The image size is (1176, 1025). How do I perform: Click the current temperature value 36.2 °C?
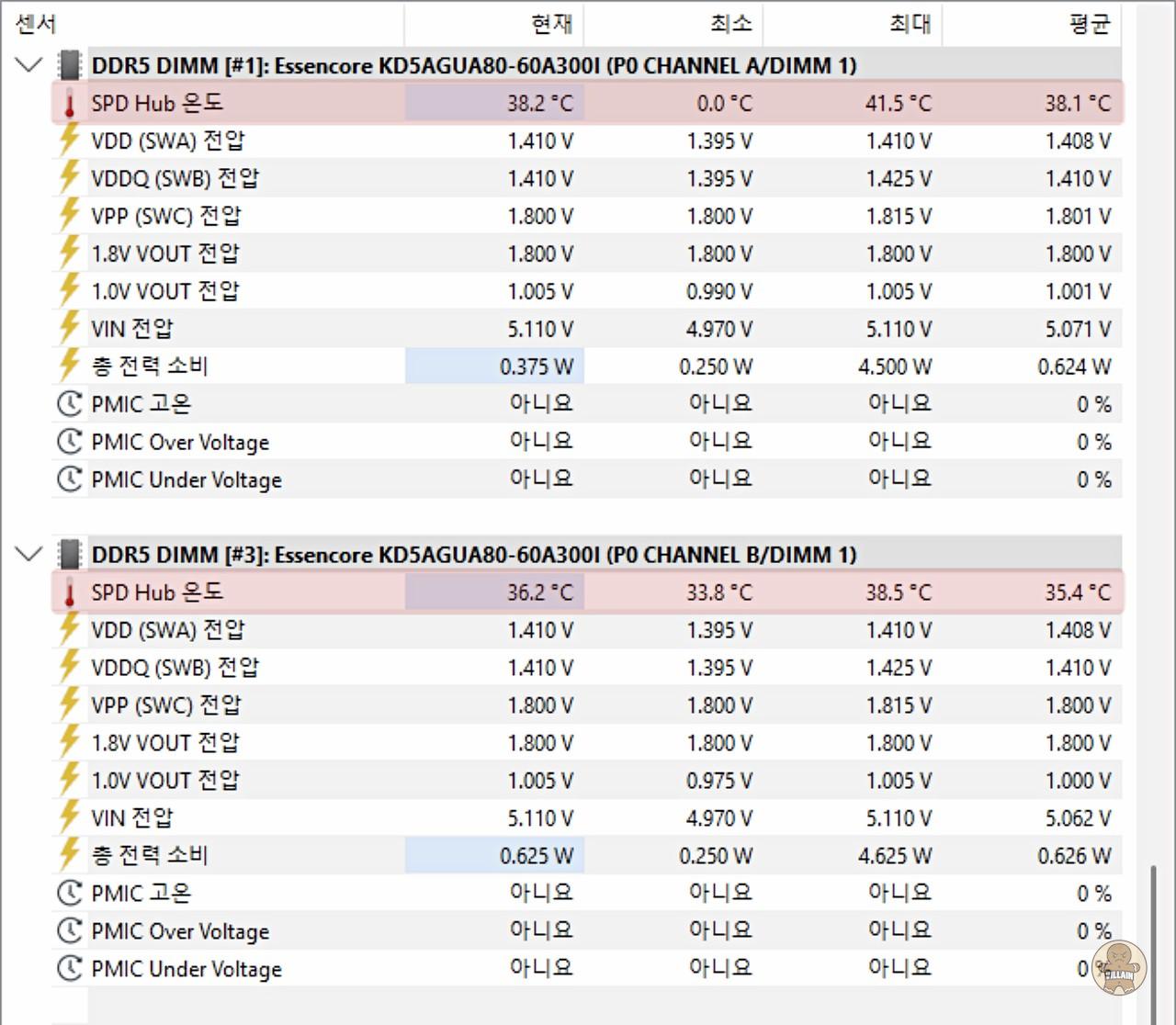tap(540, 592)
